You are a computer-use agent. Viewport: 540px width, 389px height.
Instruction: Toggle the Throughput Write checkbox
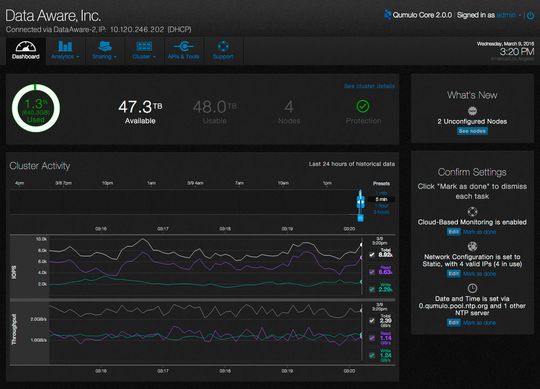(372, 355)
